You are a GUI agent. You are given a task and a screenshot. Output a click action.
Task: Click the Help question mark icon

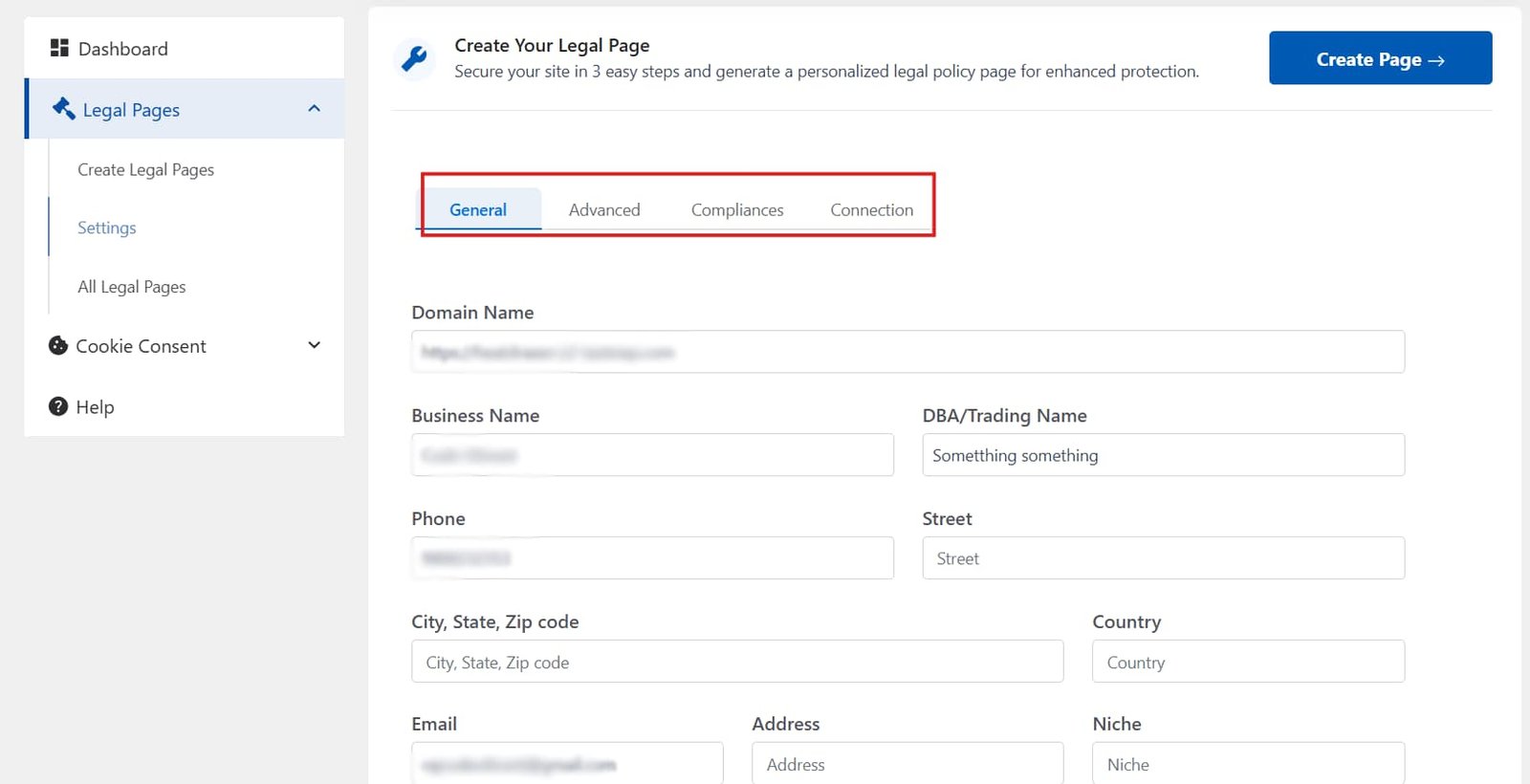58,406
